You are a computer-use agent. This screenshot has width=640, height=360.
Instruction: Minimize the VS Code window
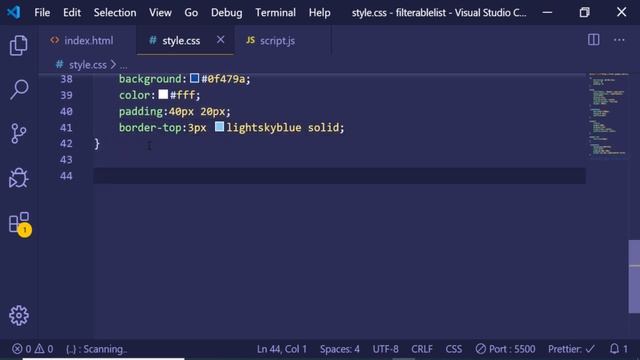(547, 12)
